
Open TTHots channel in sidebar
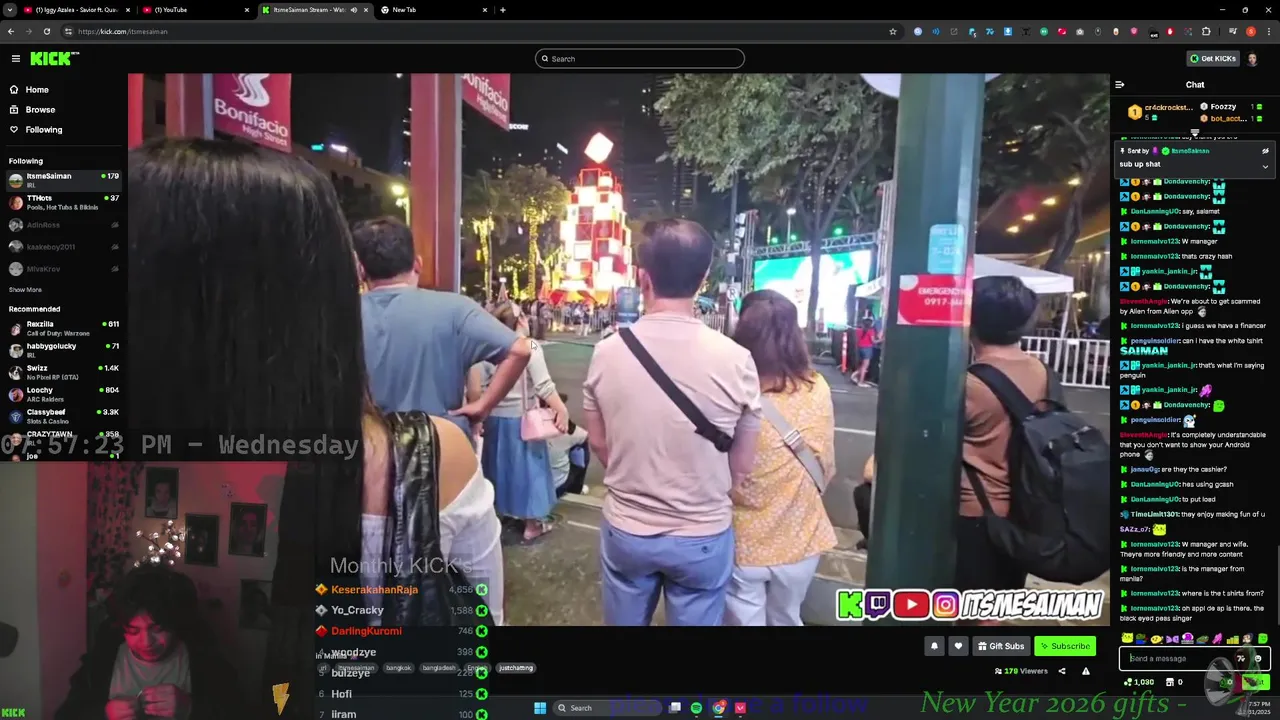coord(63,202)
